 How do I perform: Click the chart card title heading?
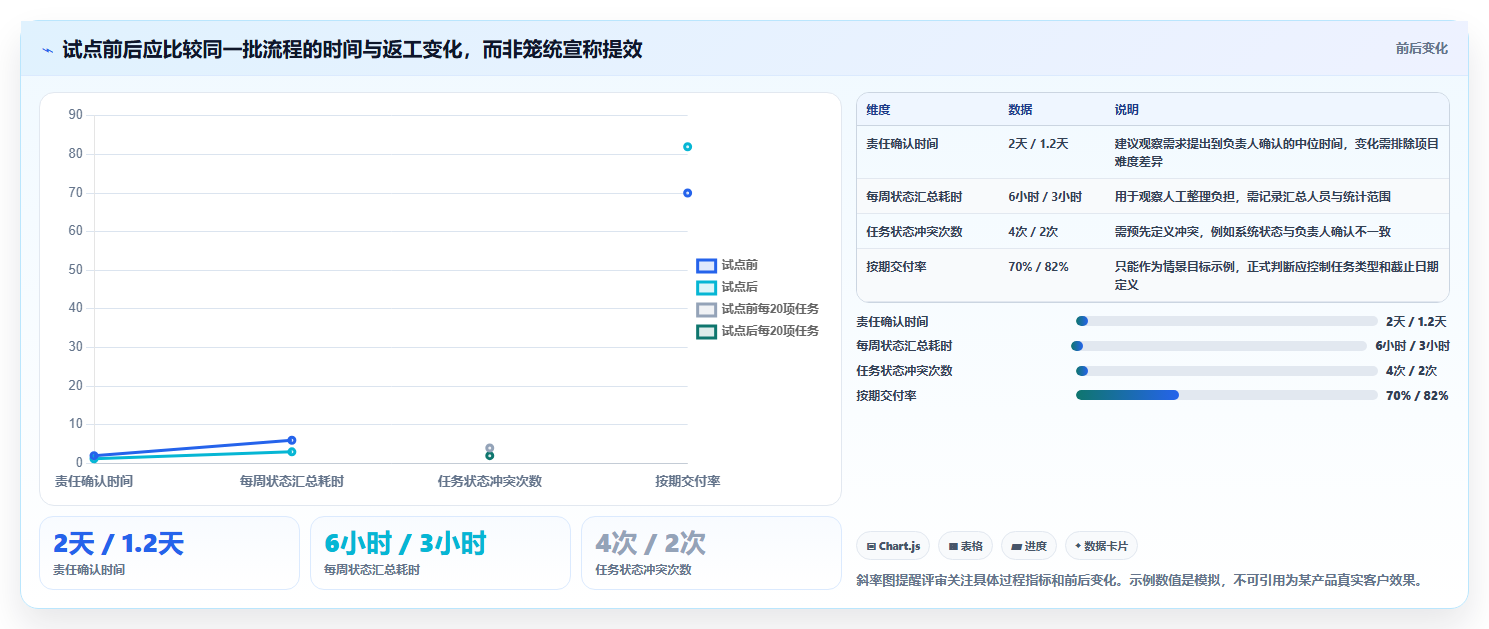[352, 49]
